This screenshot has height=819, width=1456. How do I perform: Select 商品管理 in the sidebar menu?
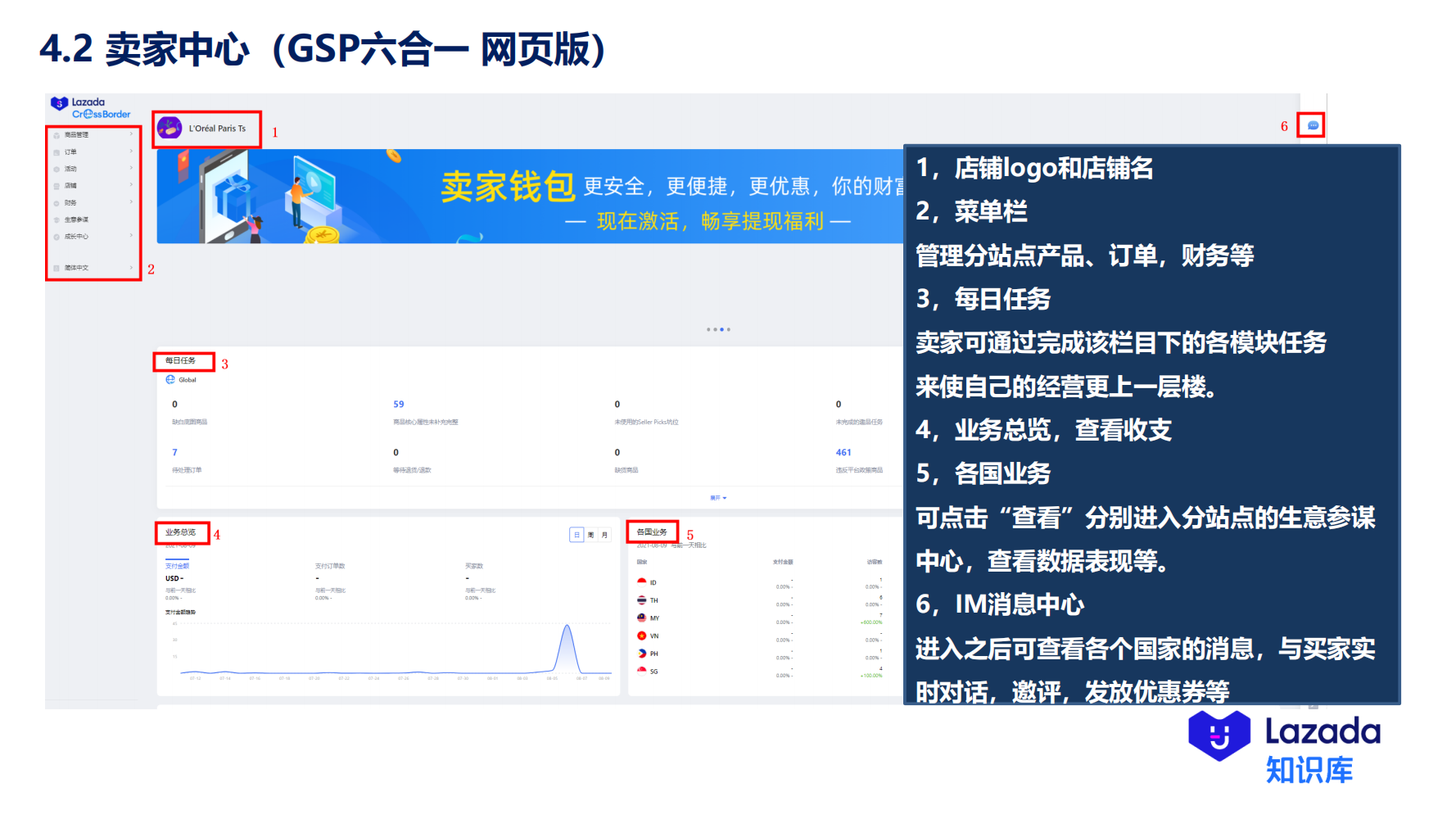[78, 133]
